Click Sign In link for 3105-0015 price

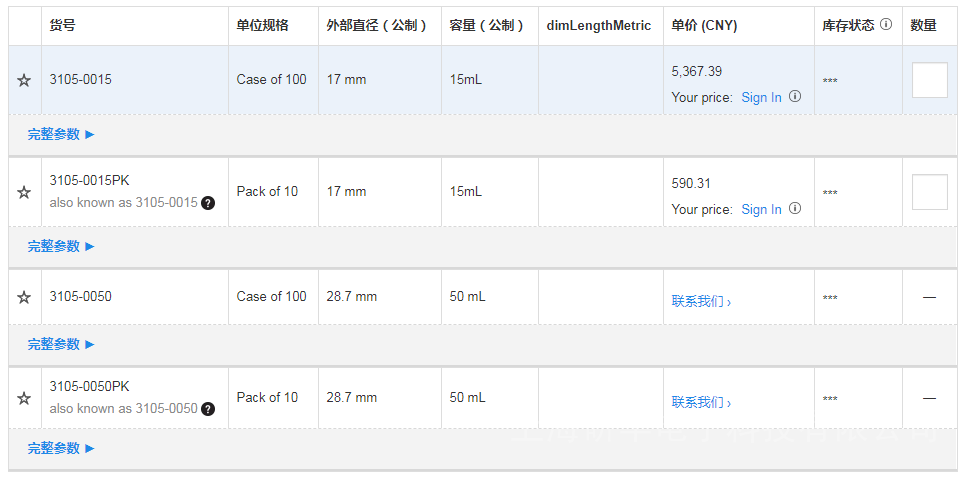click(761, 97)
